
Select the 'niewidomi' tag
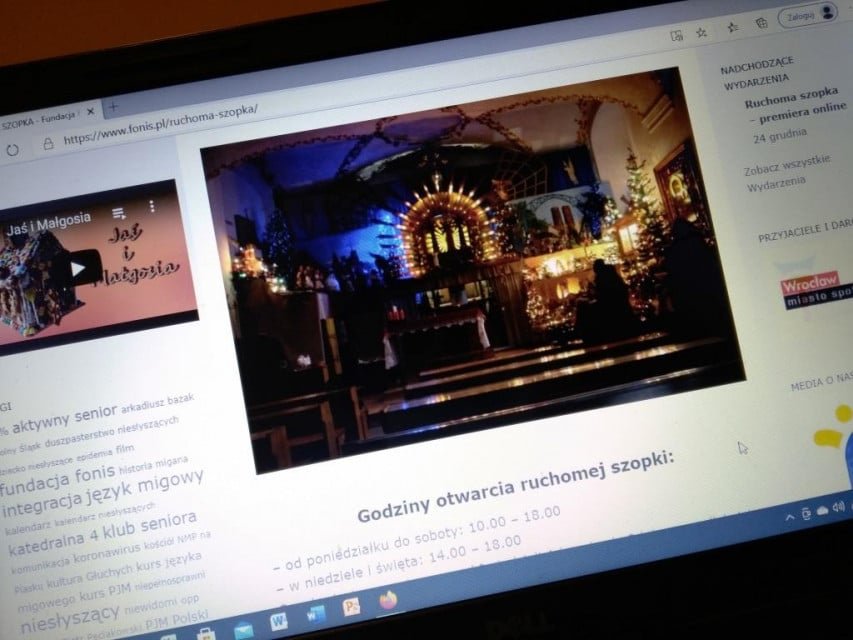[x=151, y=605]
